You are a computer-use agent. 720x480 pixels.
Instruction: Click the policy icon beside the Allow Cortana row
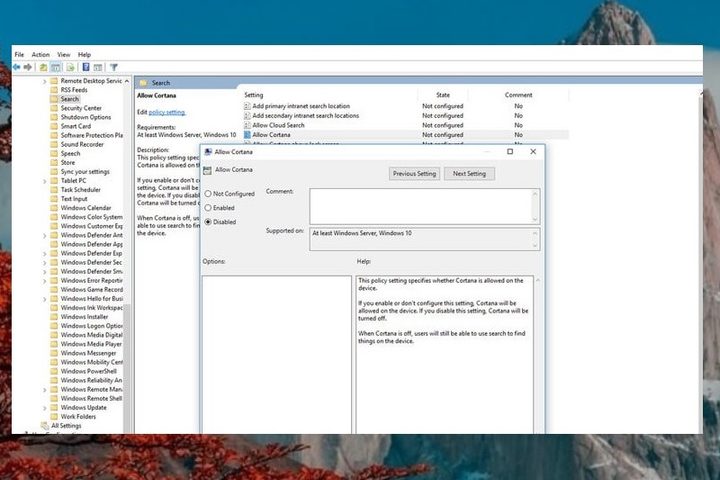247,135
